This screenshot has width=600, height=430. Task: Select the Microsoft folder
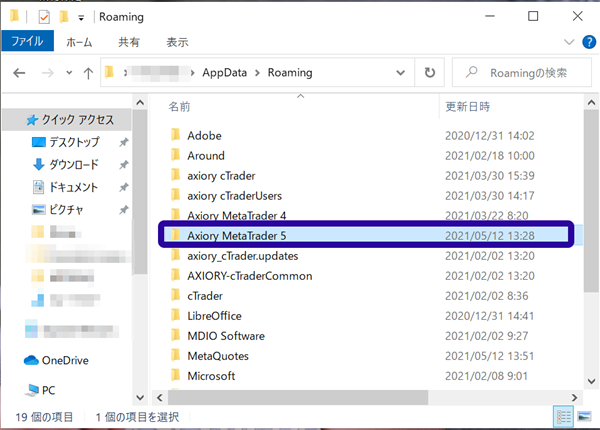pos(211,376)
